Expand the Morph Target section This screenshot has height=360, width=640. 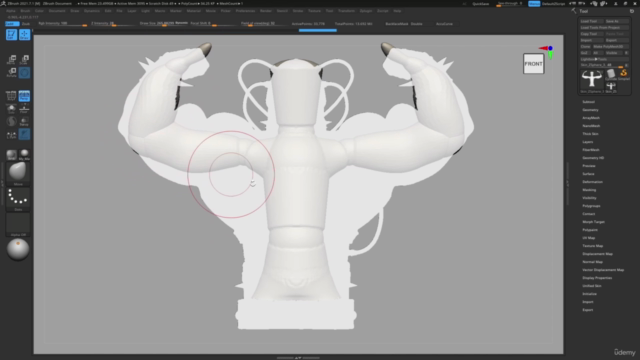[x=593, y=222]
